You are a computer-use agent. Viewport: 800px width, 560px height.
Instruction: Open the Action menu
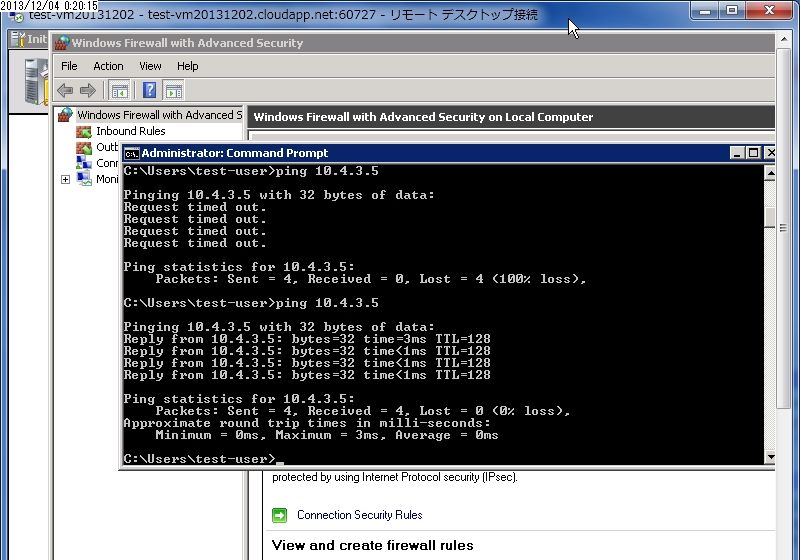(108, 66)
